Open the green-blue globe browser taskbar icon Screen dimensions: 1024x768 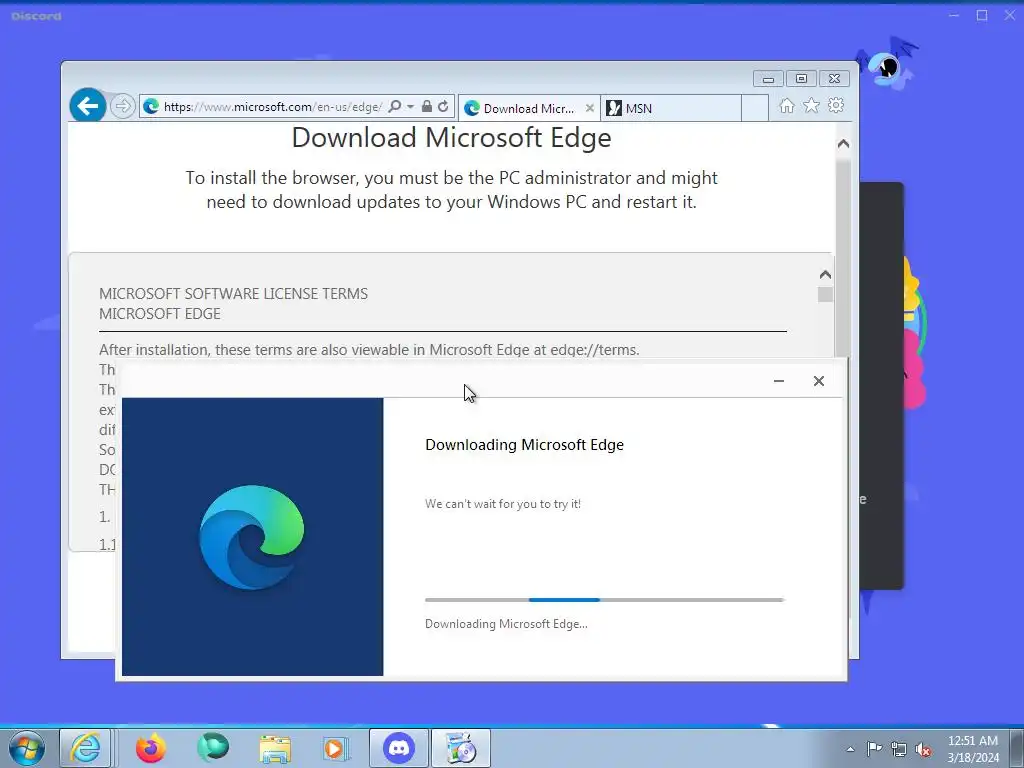tap(213, 748)
